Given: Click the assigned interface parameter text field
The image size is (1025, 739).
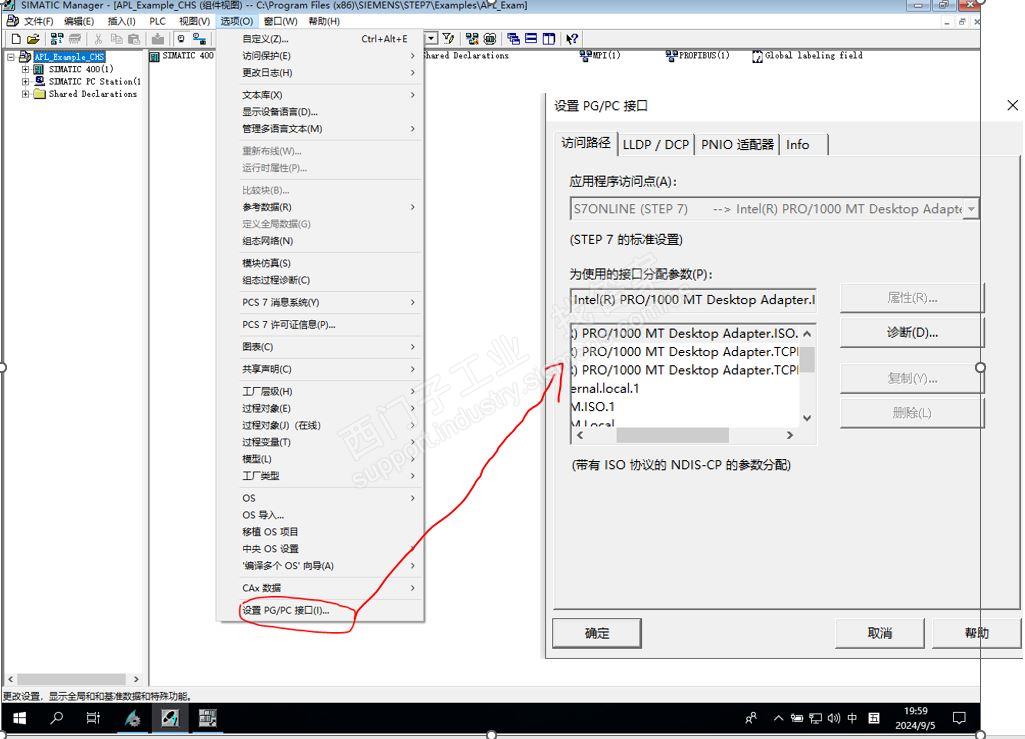Looking at the screenshot, I should click(x=693, y=300).
